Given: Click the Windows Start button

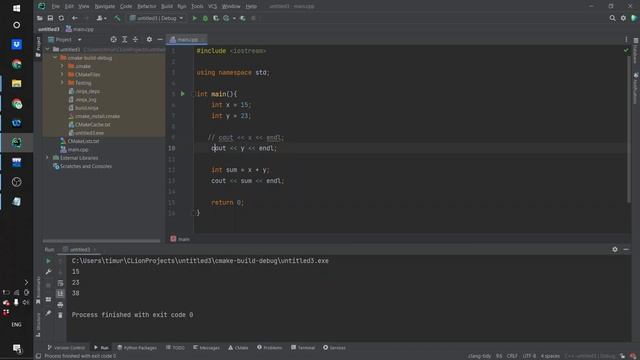Looking at the screenshot, I should (x=16, y=8).
